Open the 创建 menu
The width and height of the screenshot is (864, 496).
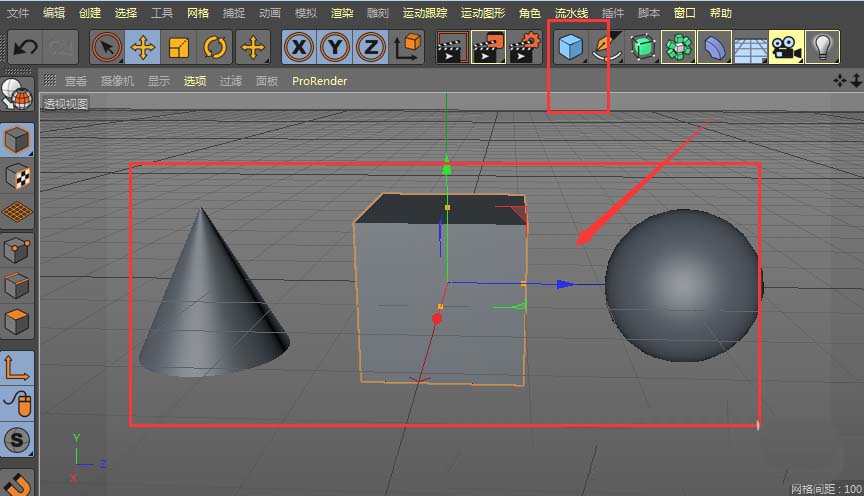pyautogui.click(x=90, y=13)
